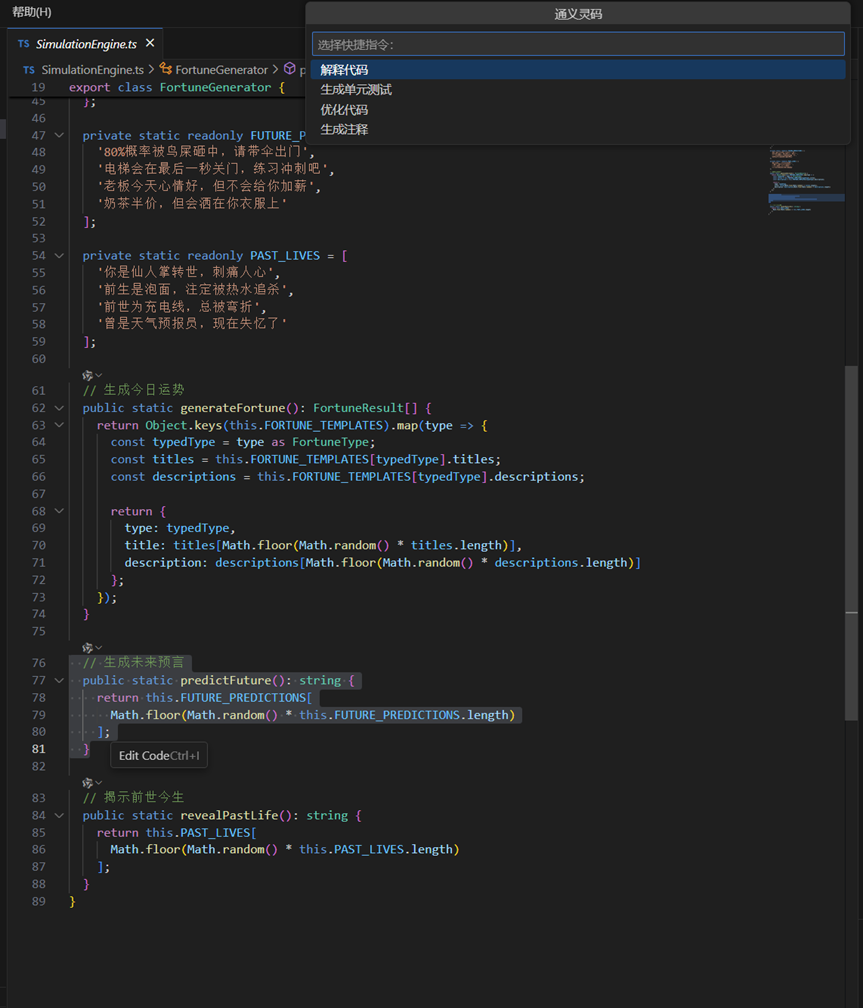863x1008 pixels.
Task: Collapse fold at line 47
Action: (x=59, y=136)
